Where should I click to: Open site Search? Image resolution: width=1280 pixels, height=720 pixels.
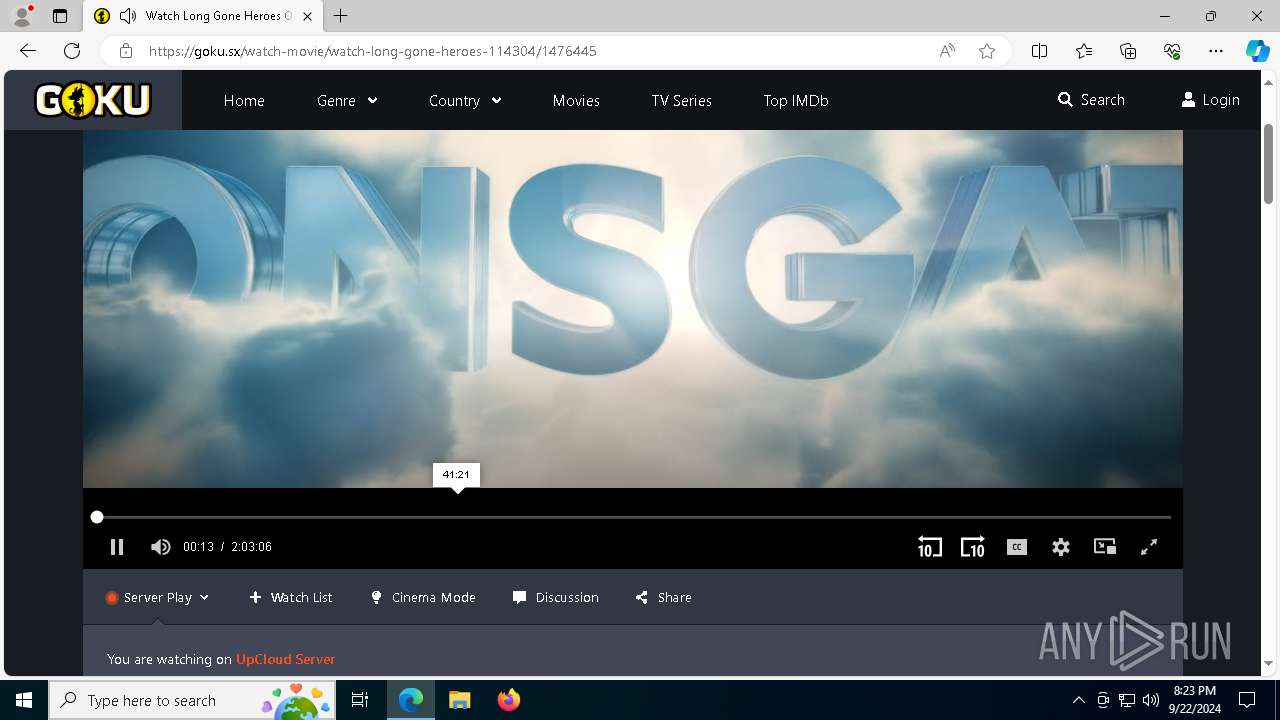pyautogui.click(x=1091, y=100)
